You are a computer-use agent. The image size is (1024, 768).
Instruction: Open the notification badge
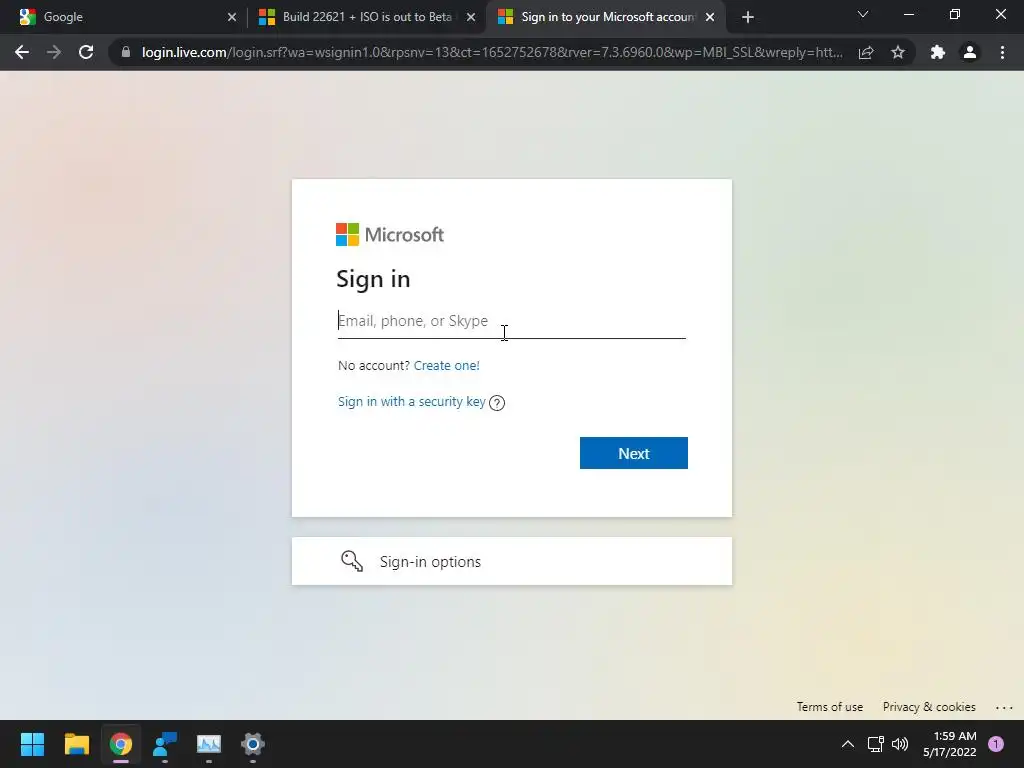[x=996, y=744]
